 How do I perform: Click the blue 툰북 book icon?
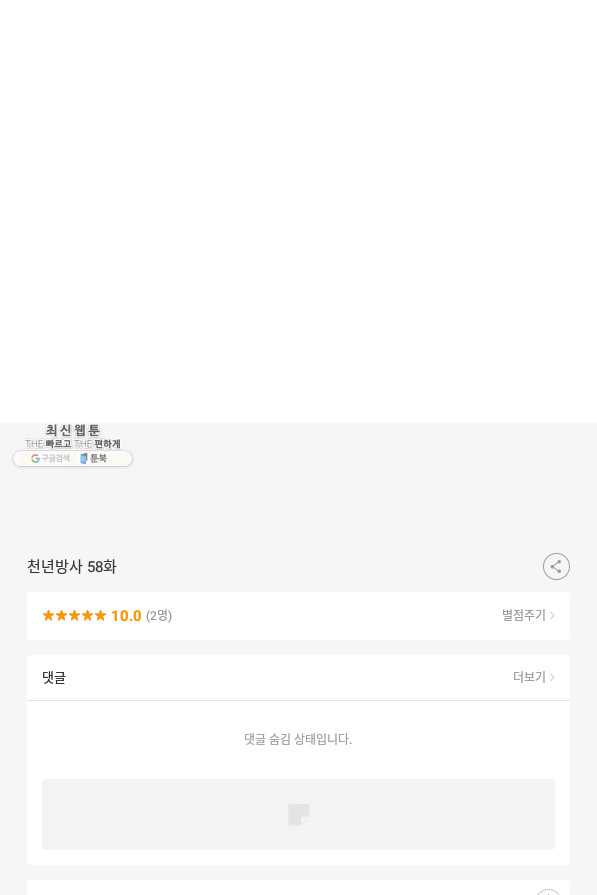pos(83,458)
